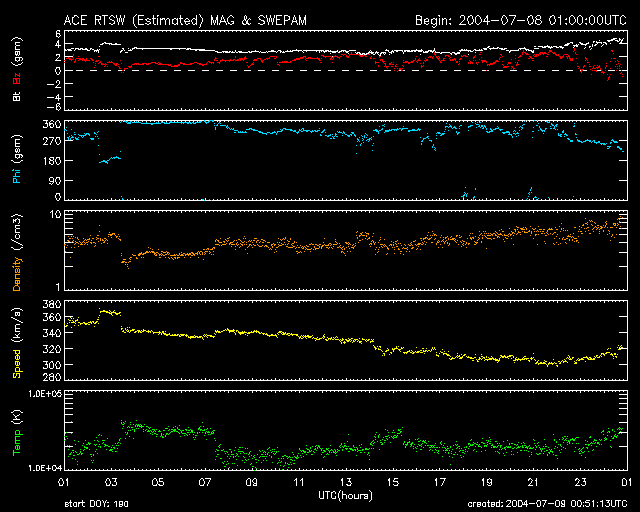Click the cyan 'Phi (gsm)' axis label
The image size is (640, 512).
click(x=17, y=160)
